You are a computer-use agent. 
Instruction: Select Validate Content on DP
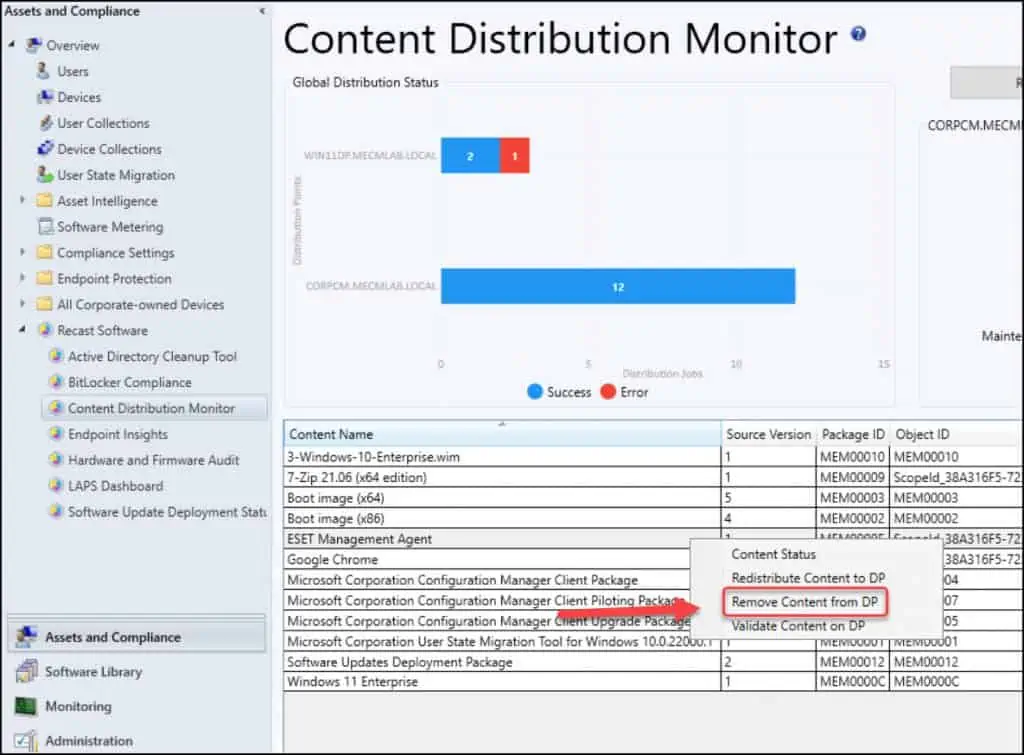(798, 626)
